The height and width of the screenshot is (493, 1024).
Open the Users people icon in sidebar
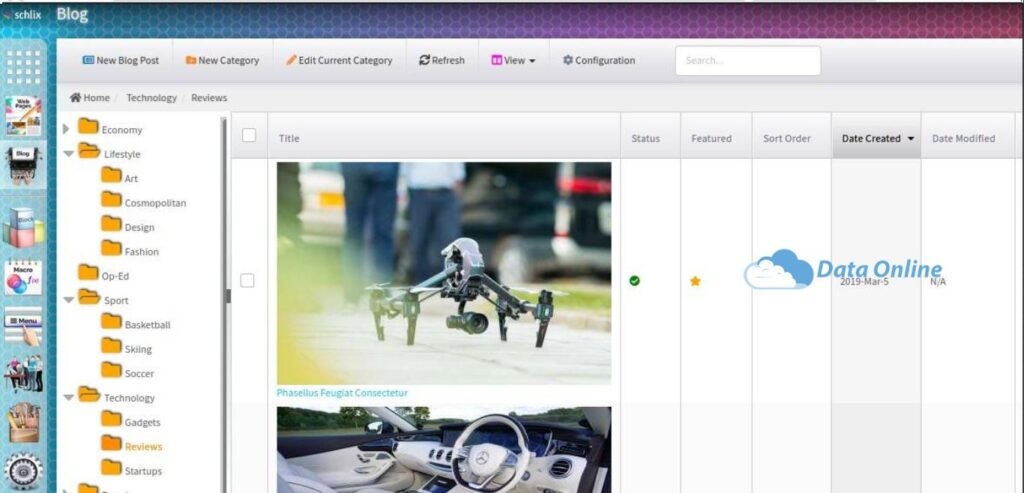[23, 374]
